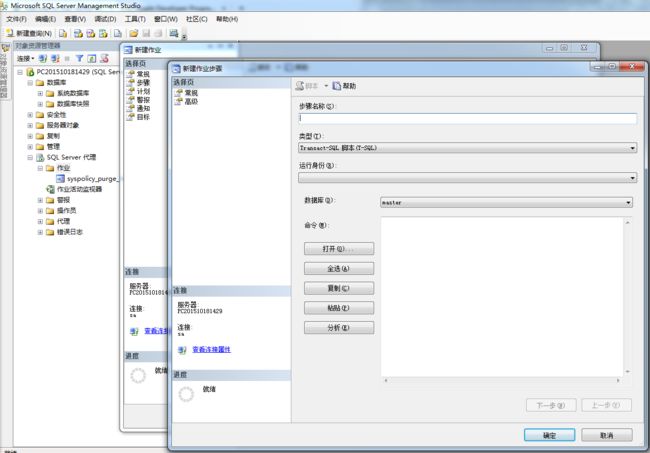Image resolution: width=650 pixels, height=453 pixels.
Task: Click the 新建作业 window title icon
Action: click(x=128, y=50)
